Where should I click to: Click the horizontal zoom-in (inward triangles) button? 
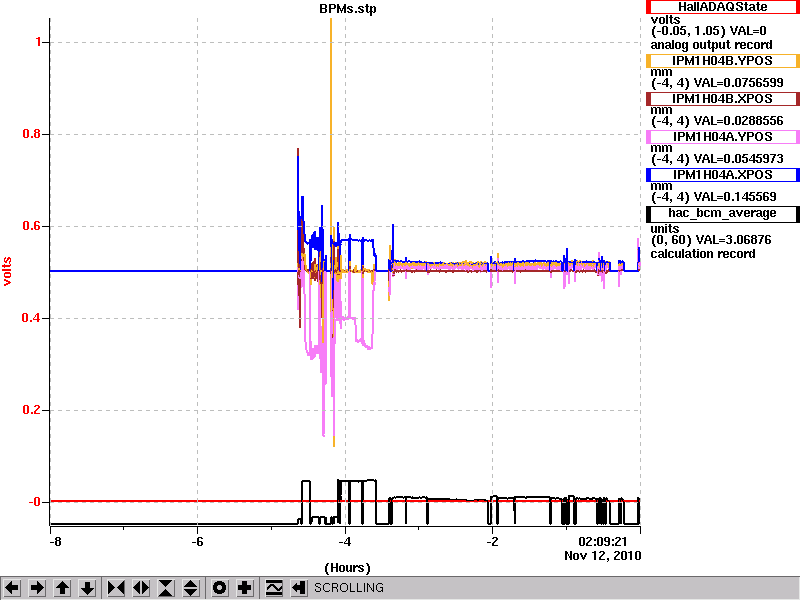click(116, 588)
